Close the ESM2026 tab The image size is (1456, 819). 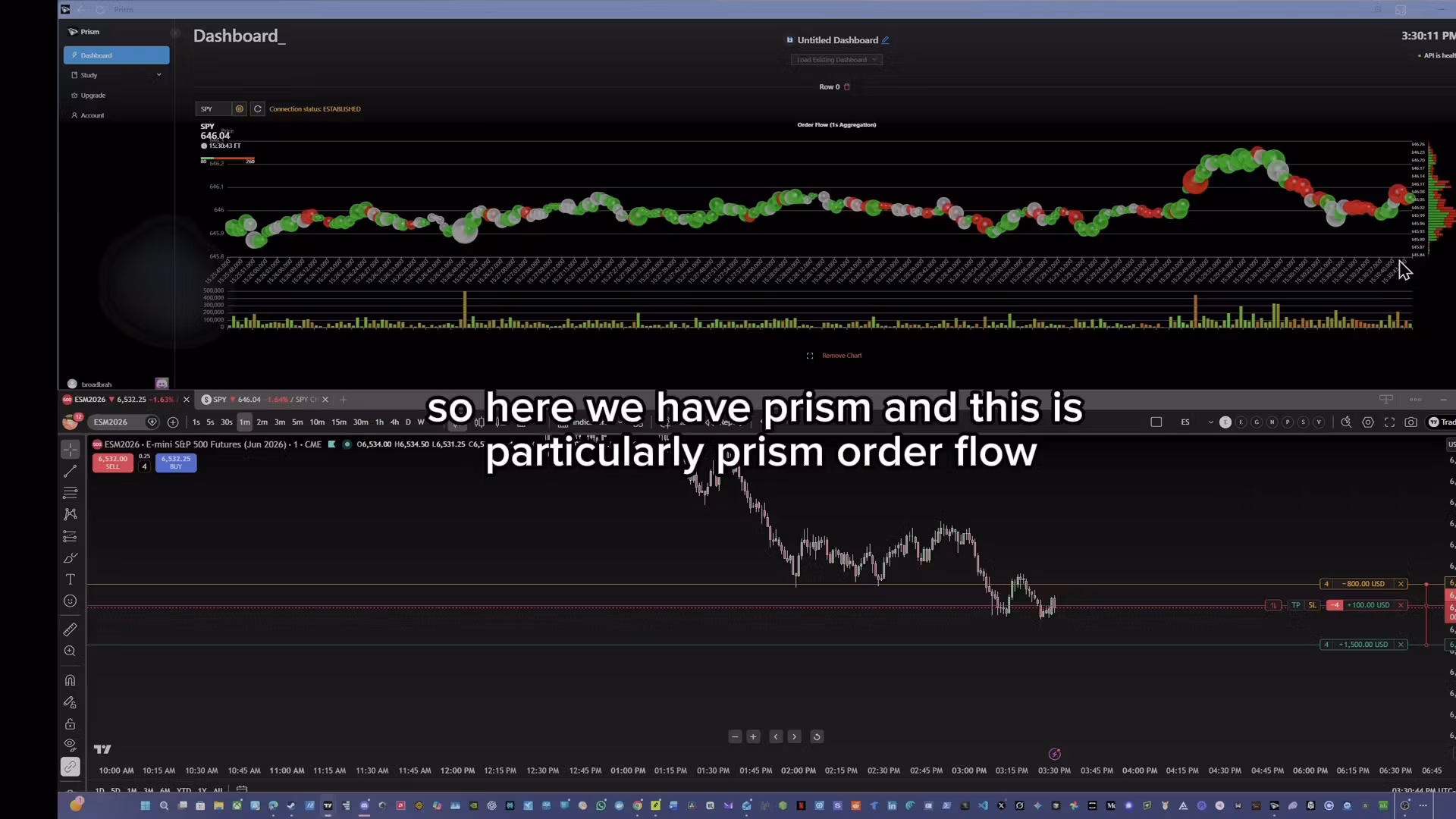(187, 400)
